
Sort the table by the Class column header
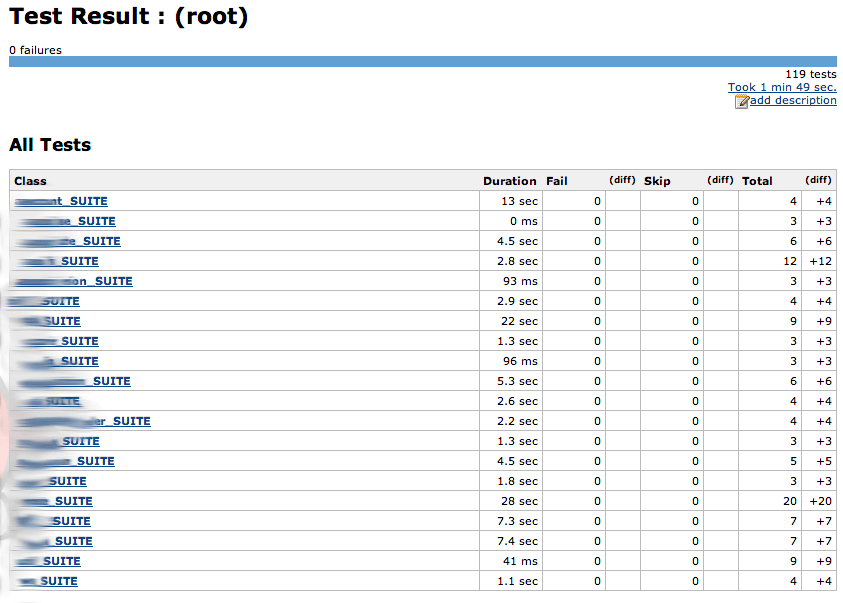(x=29, y=181)
